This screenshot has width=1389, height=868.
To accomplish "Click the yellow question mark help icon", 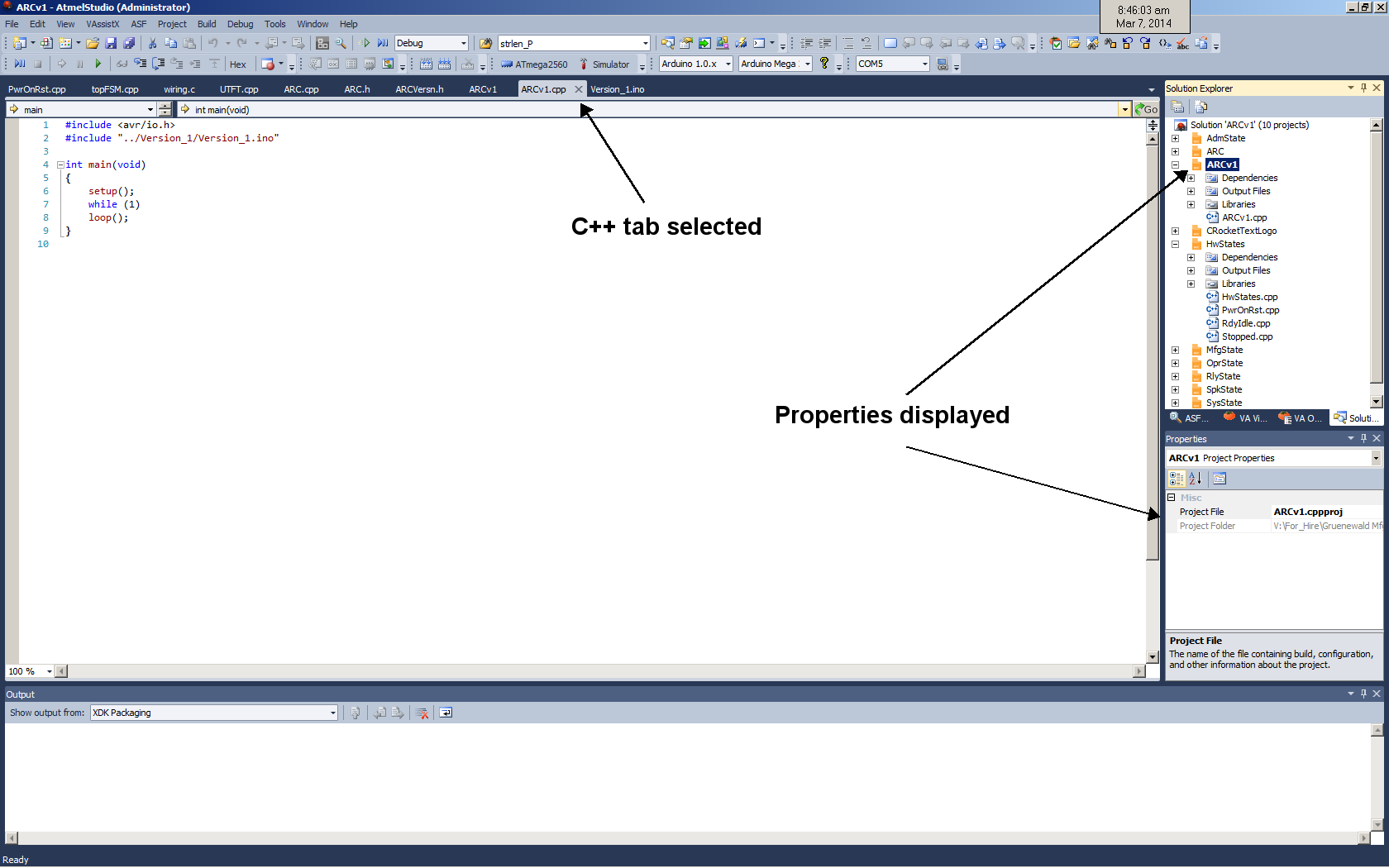I will point(823,64).
